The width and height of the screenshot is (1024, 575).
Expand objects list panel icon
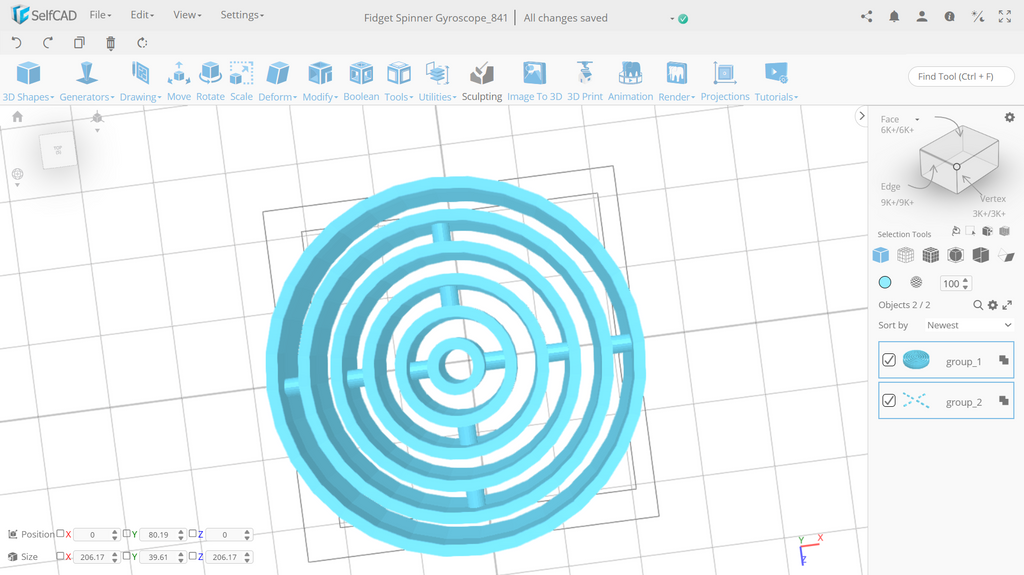[x=1008, y=305]
